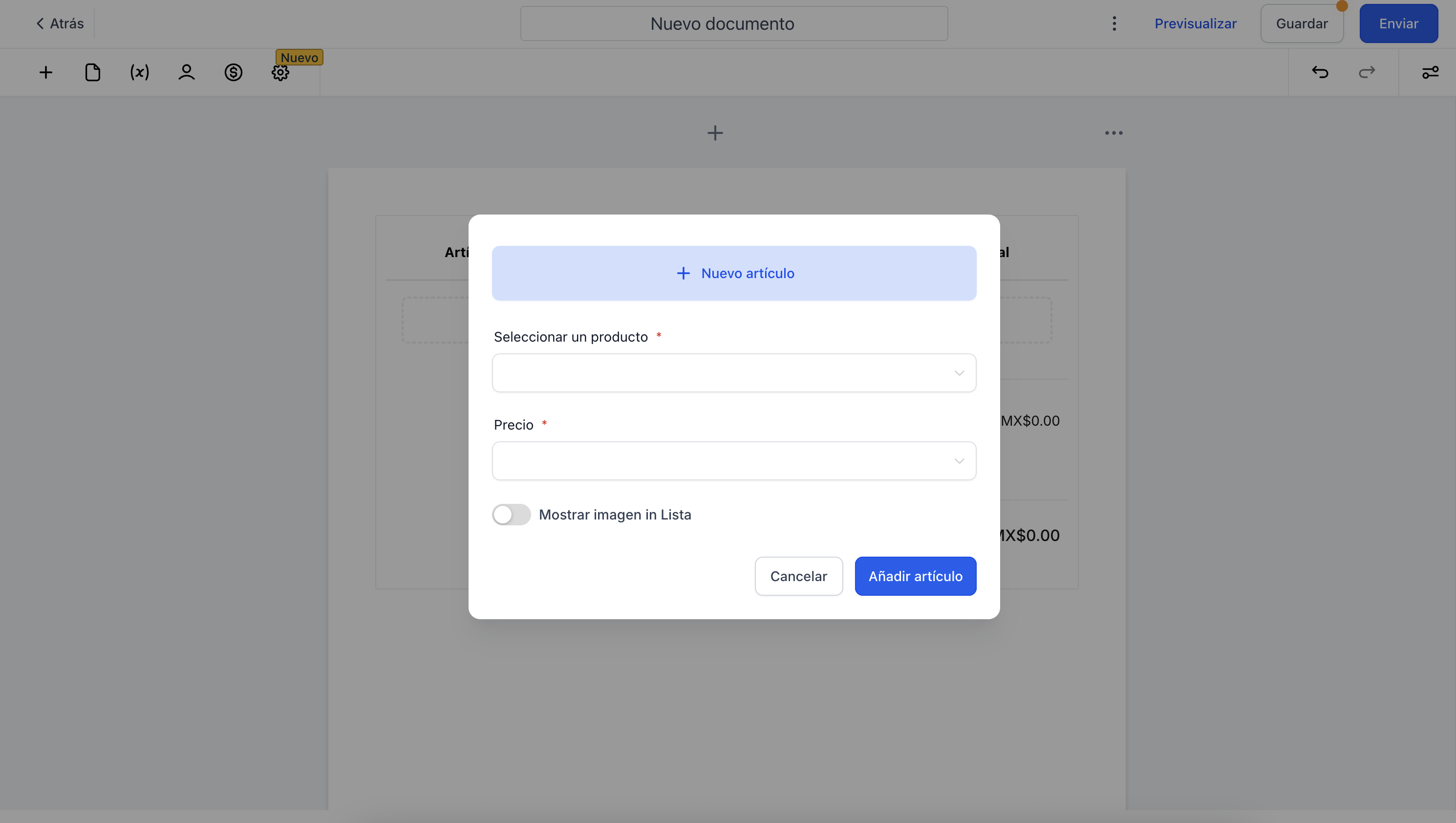Screen dimensions: 1456x823
Task: Go back with the Atrás button
Action: click(60, 24)
